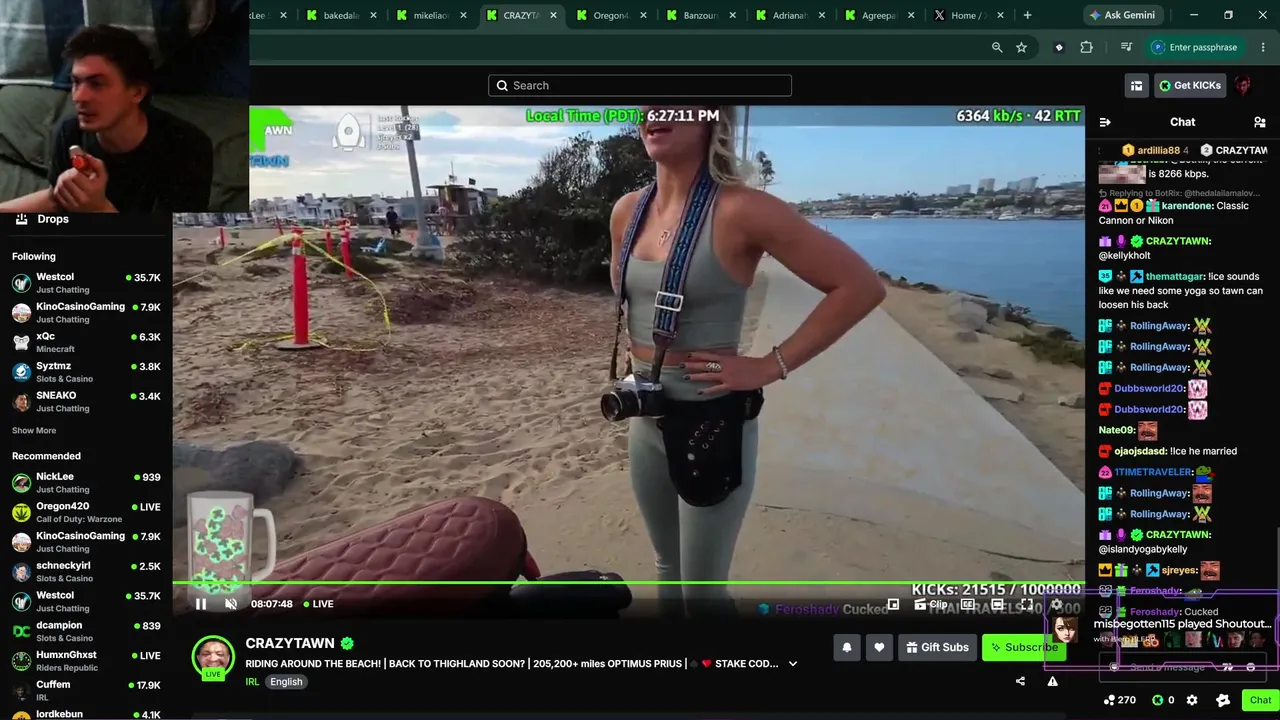Open Chrome Extensions puzzle icon

click(1087, 47)
